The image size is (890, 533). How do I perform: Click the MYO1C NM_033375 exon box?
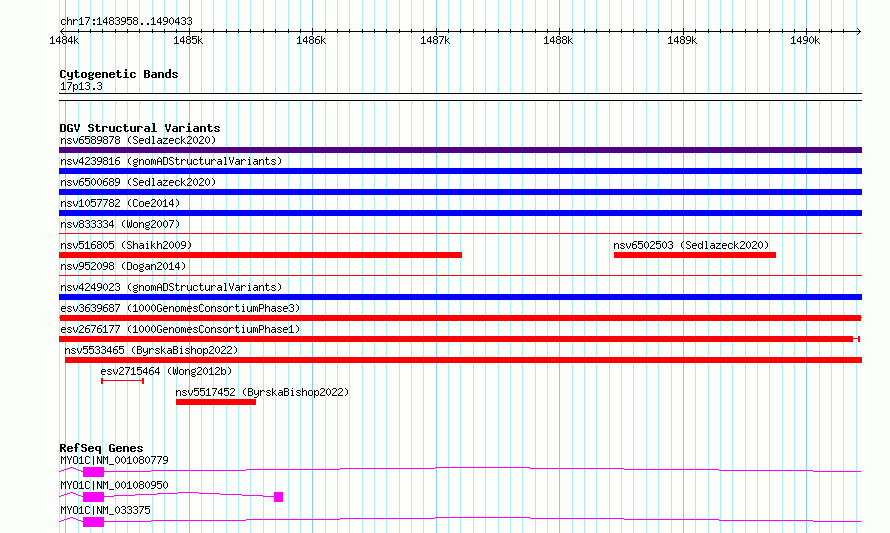point(93,522)
